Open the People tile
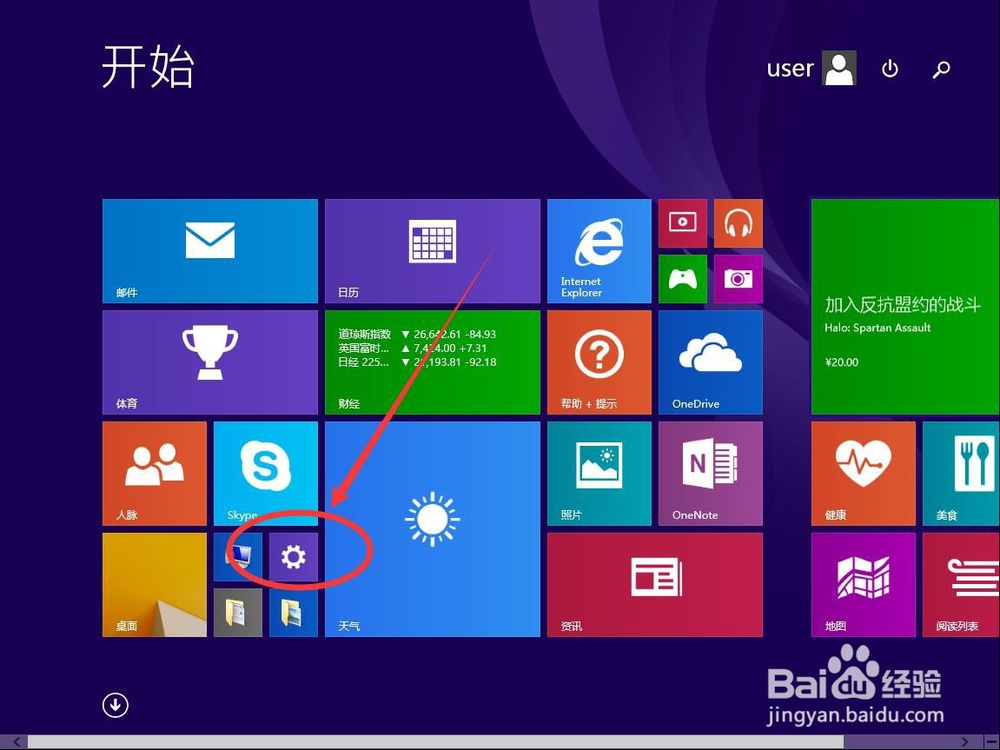 [x=154, y=473]
